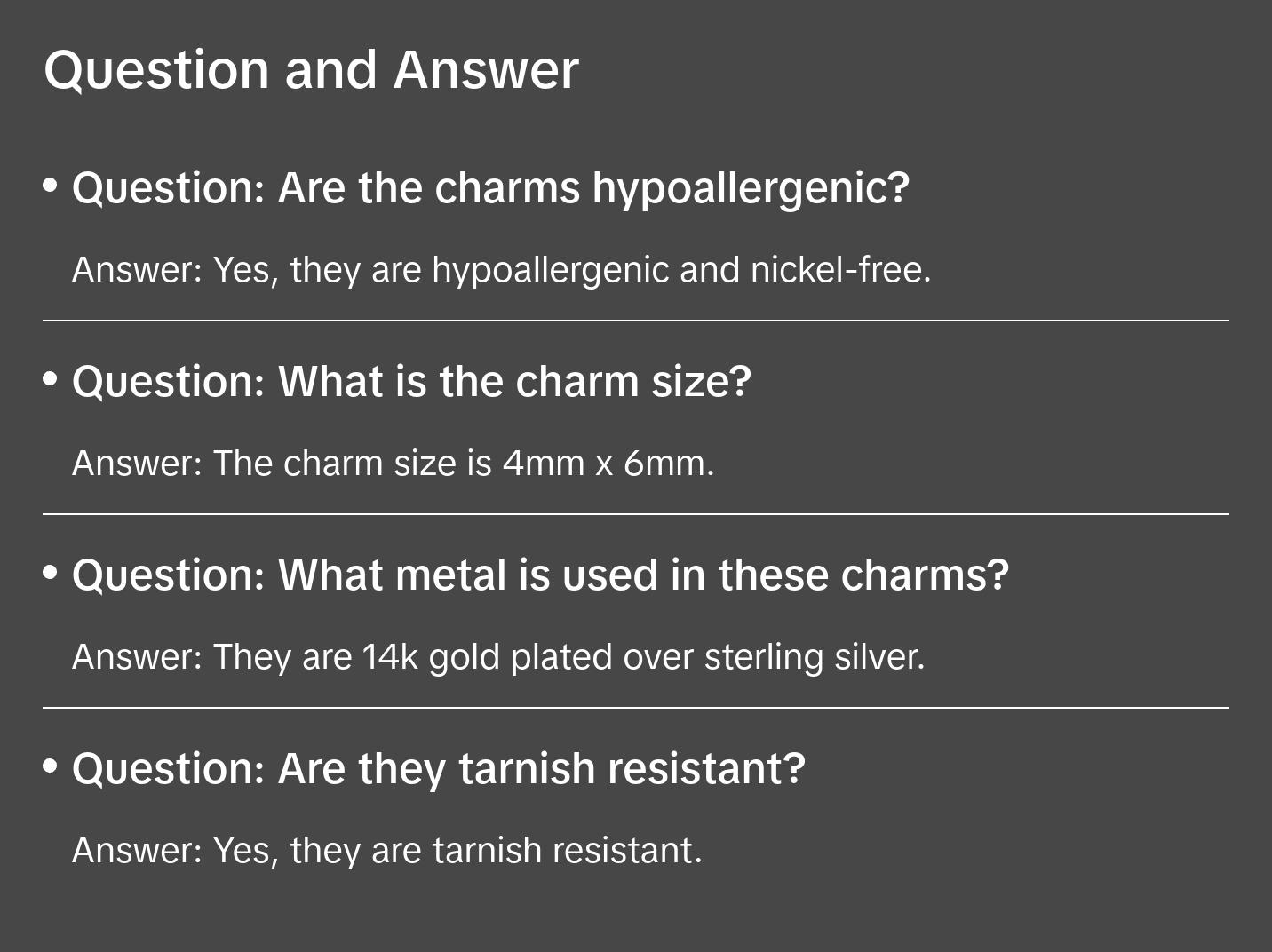Click the 14k gold plated answer
Viewport: 1272px width, 952px height.
[x=498, y=657]
